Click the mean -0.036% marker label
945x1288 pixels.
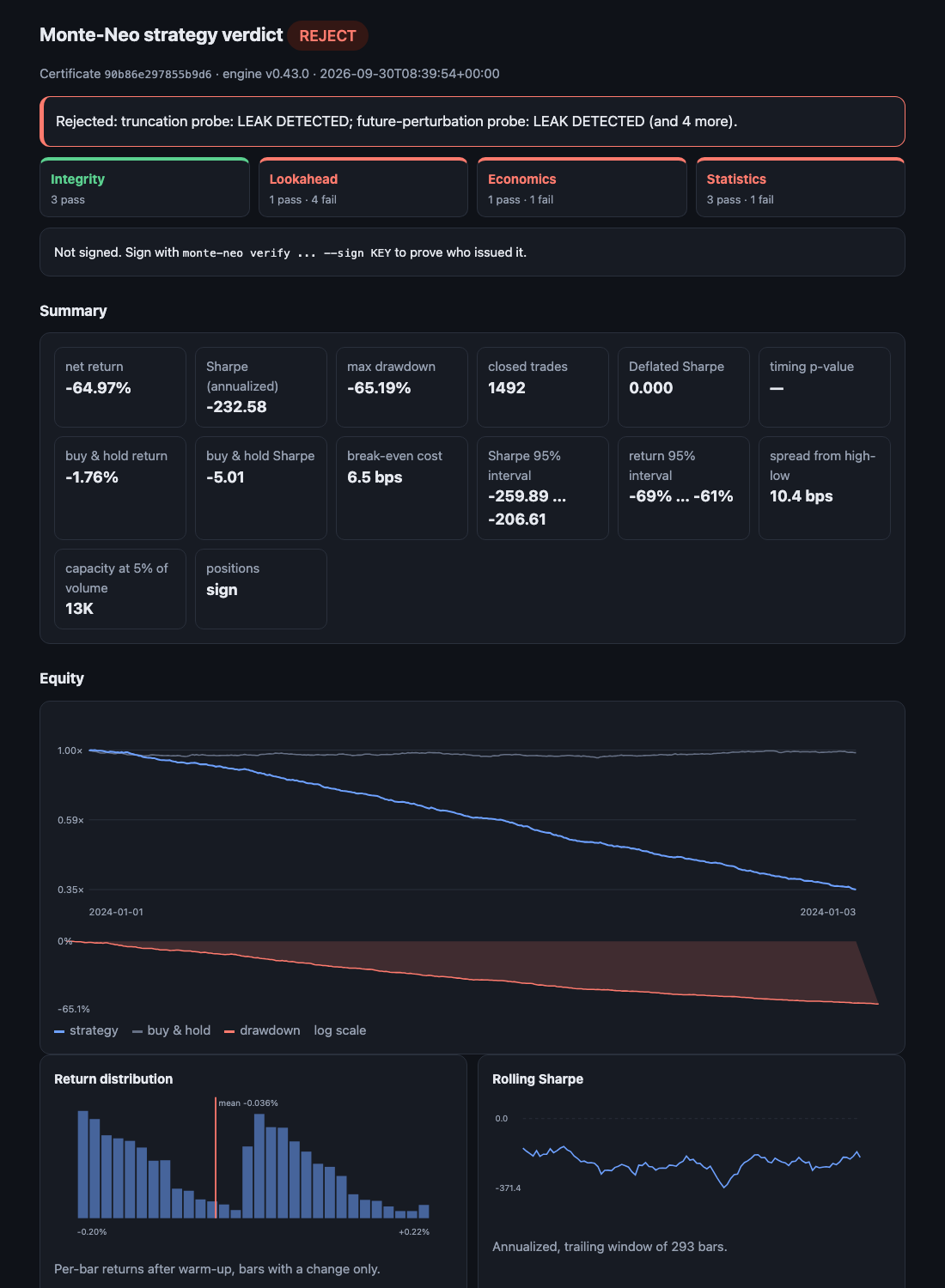point(248,1103)
